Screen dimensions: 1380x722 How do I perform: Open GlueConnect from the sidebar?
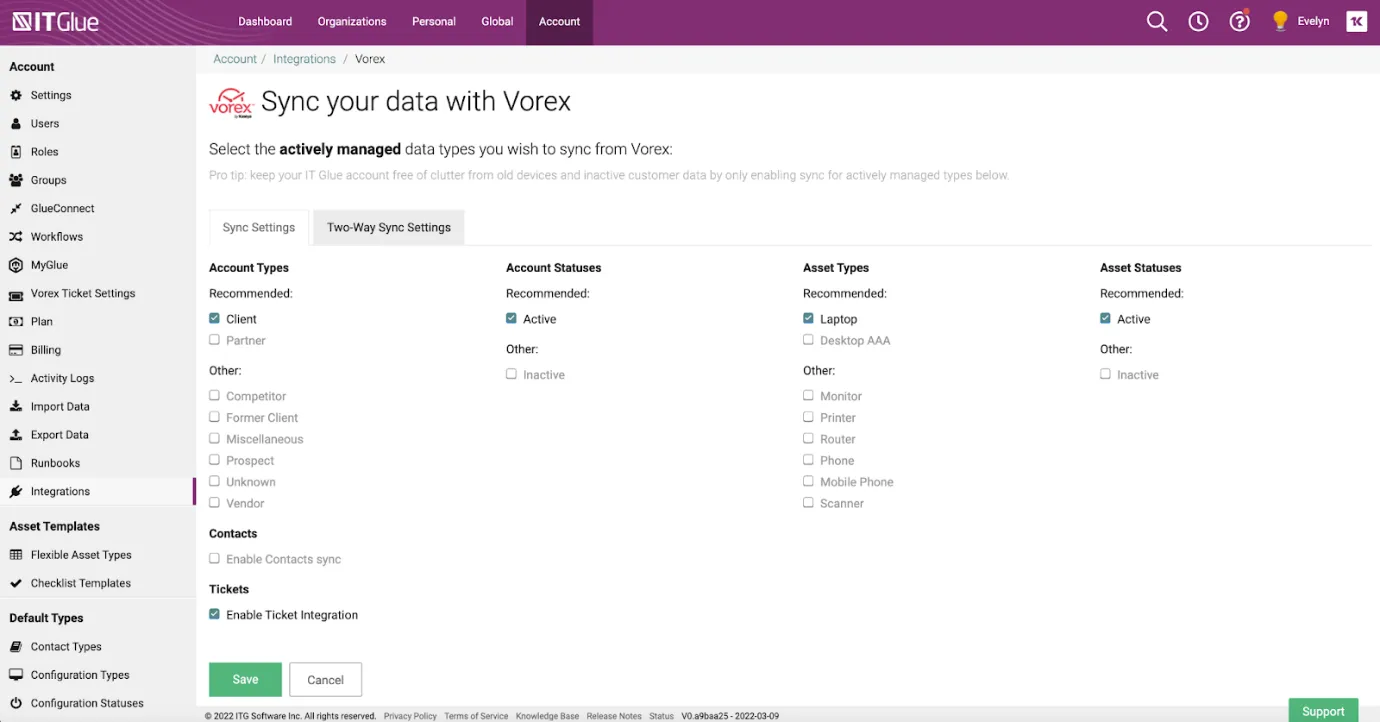(62, 209)
